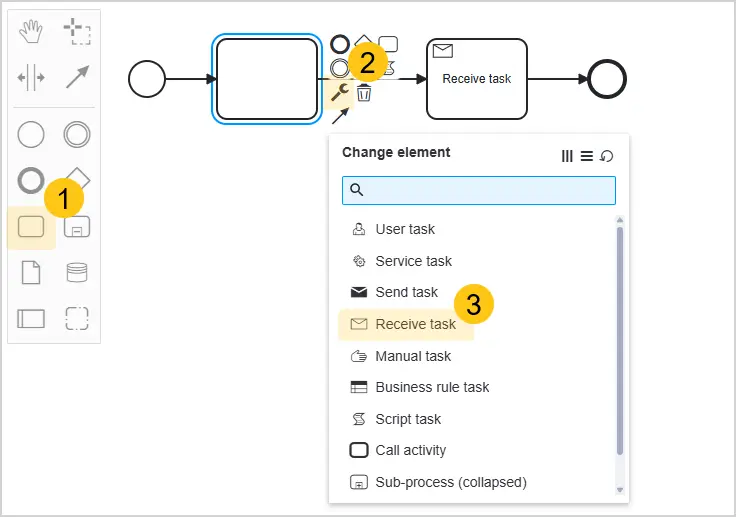Screen dimensions: 736x517
Task: Create an intermediate event from palette
Action: [x=77, y=135]
